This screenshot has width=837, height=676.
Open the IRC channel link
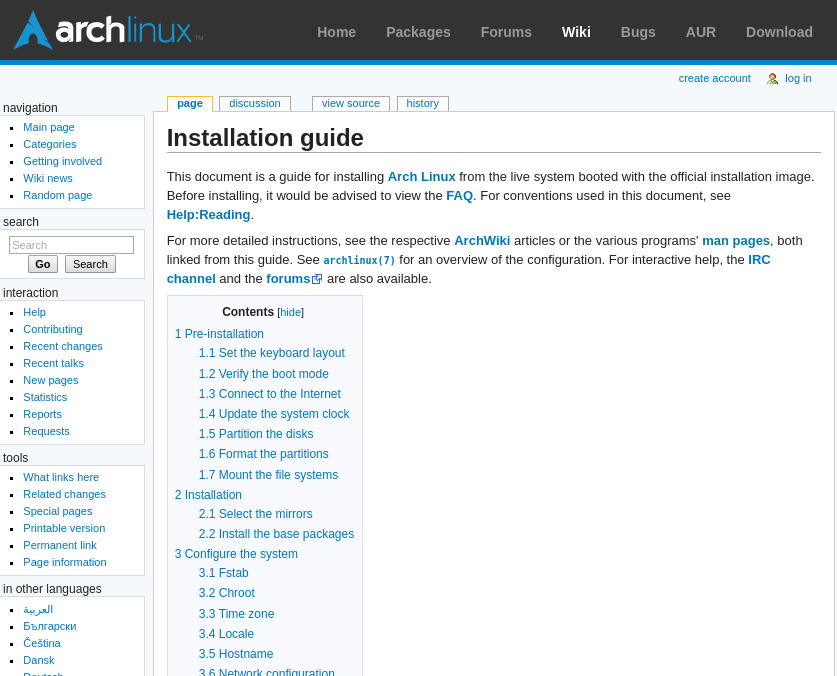click(x=759, y=260)
